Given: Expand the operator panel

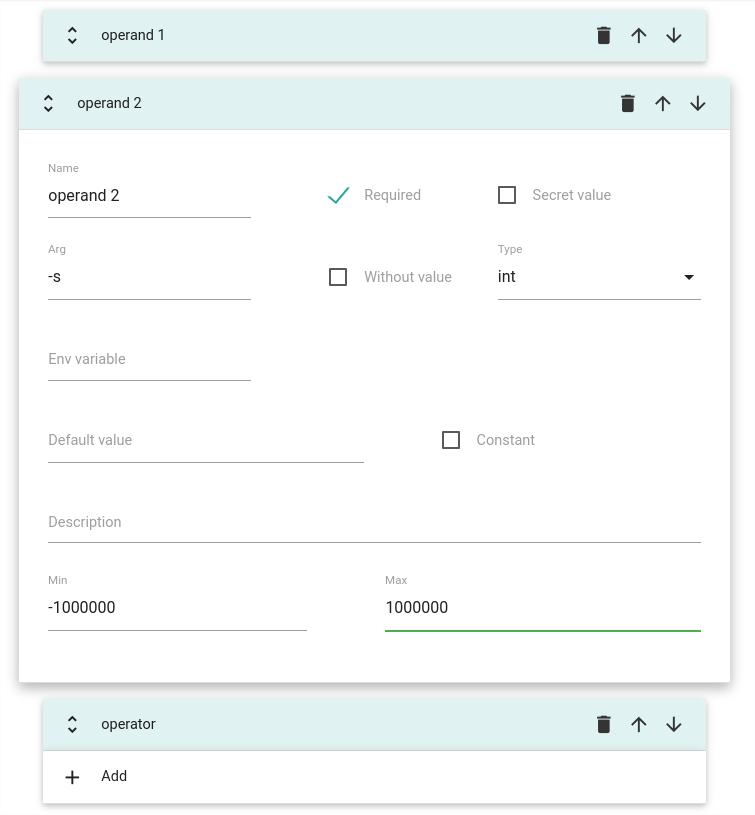Looking at the screenshot, I should (72, 725).
